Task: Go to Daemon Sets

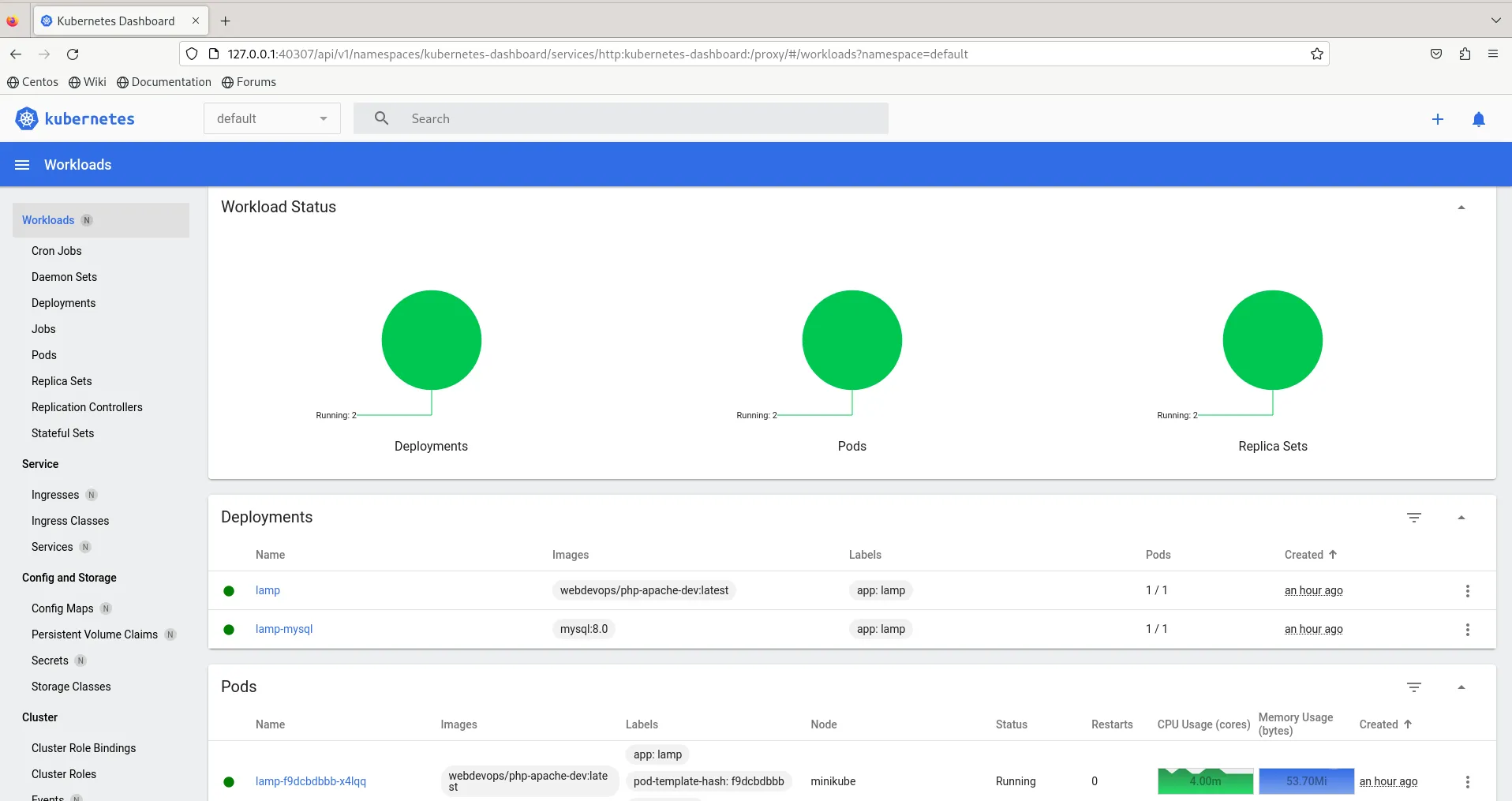Action: [64, 277]
